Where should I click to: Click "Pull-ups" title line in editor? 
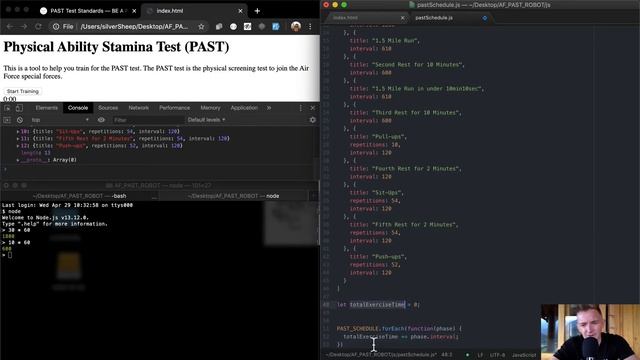coord(378,137)
